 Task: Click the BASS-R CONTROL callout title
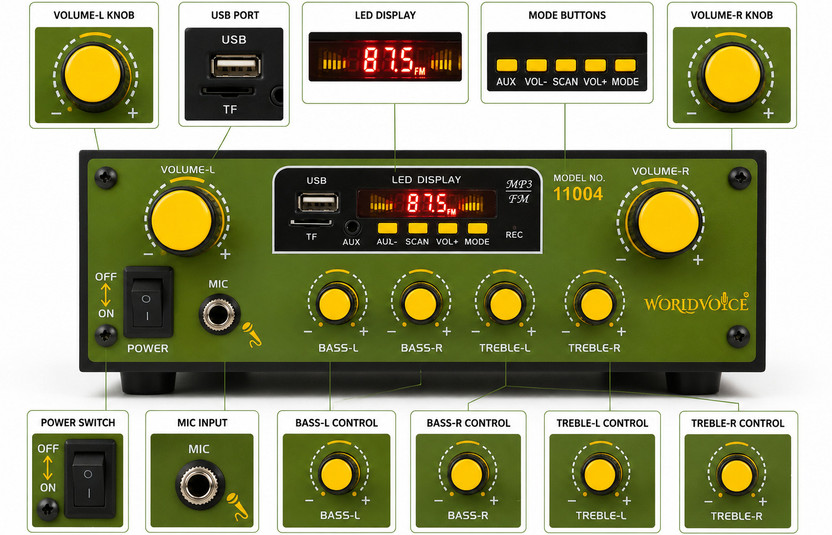pos(469,423)
